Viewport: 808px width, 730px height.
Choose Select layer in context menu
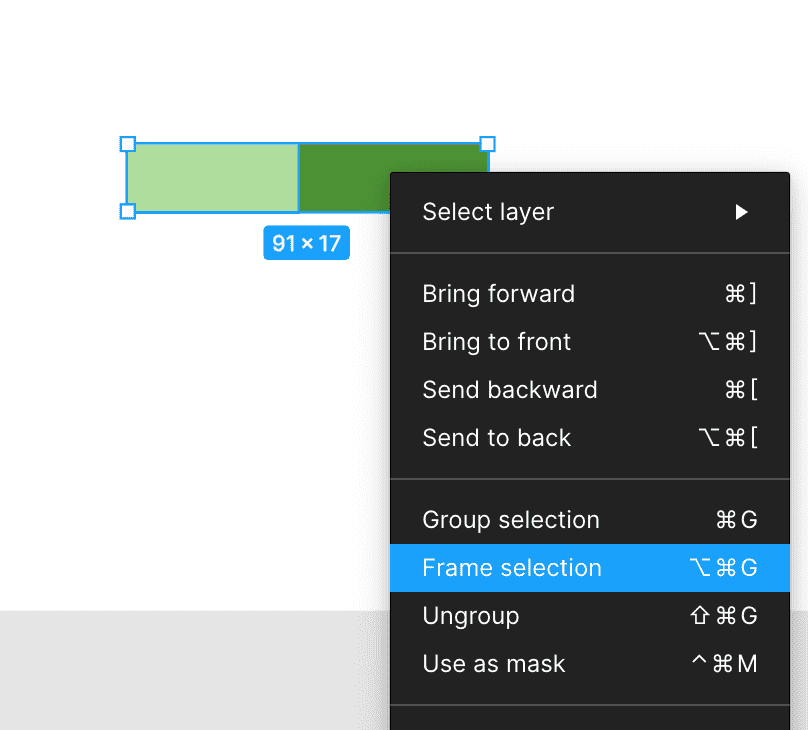click(488, 212)
